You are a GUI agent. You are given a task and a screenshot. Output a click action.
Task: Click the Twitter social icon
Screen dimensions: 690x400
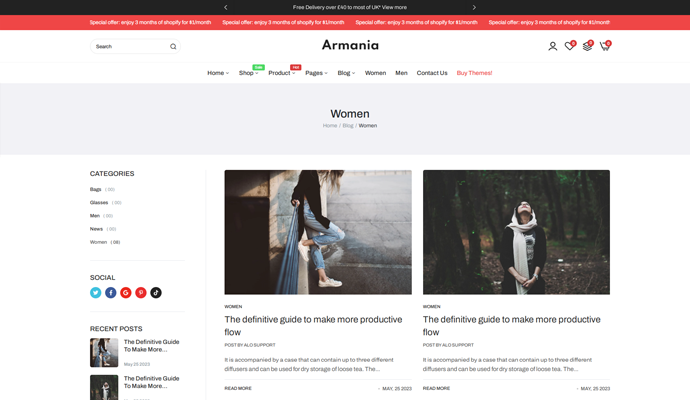click(x=96, y=293)
